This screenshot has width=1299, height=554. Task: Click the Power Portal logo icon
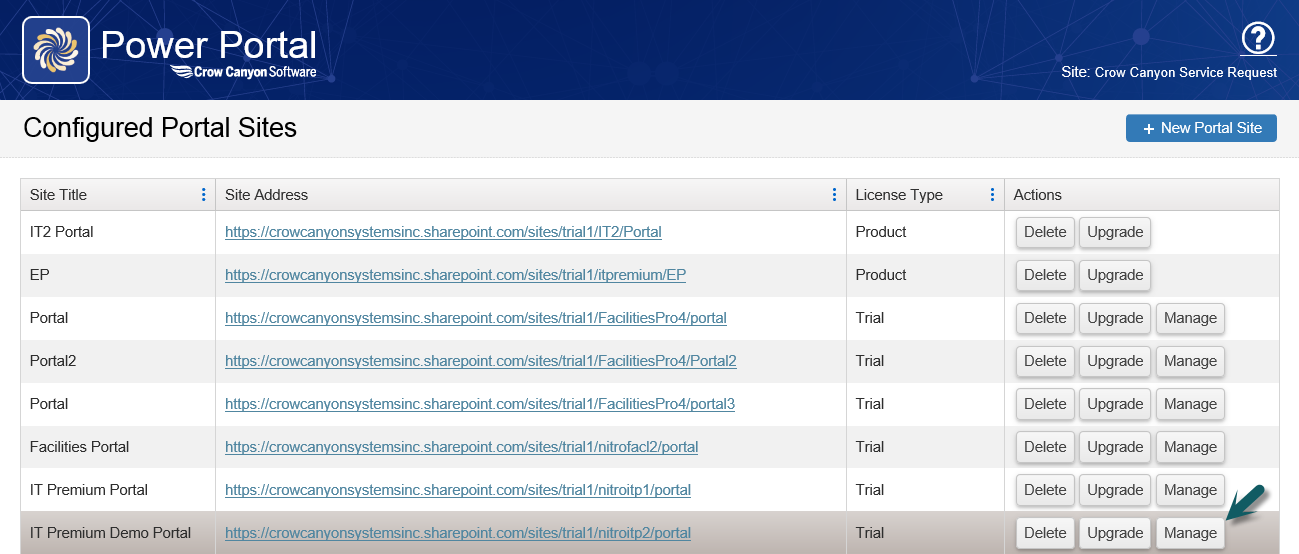[x=56, y=50]
